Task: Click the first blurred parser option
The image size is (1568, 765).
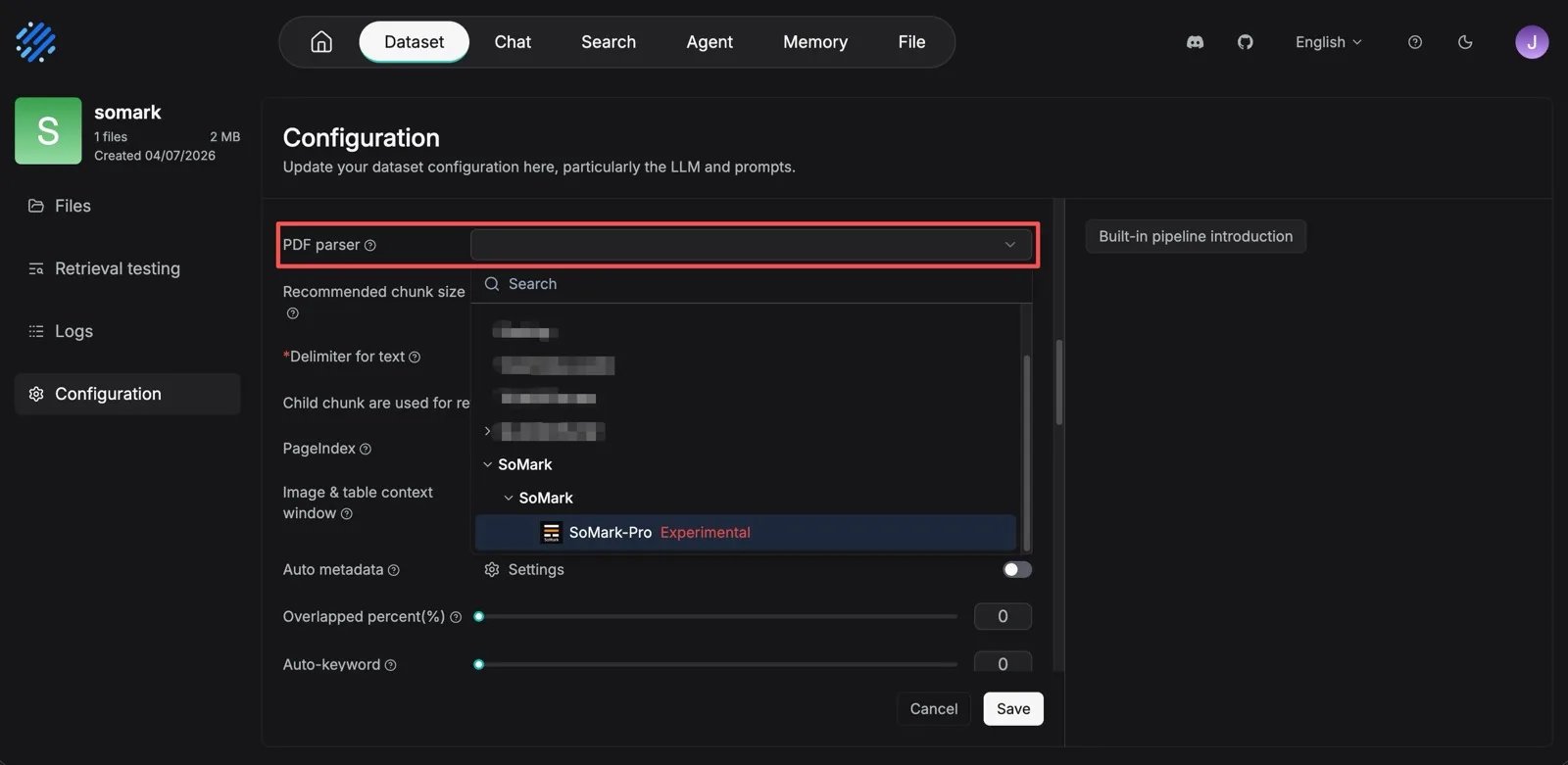Action: [526, 333]
